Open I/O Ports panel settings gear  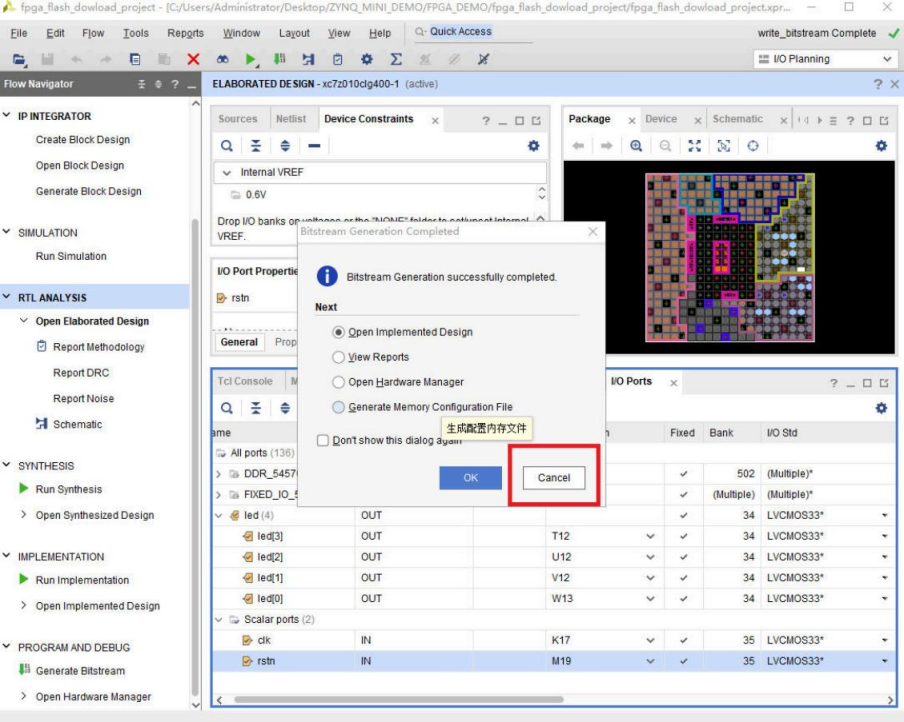[881, 408]
